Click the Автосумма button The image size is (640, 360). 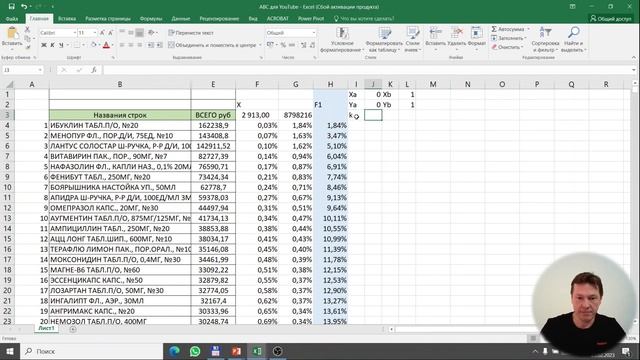click(508, 29)
